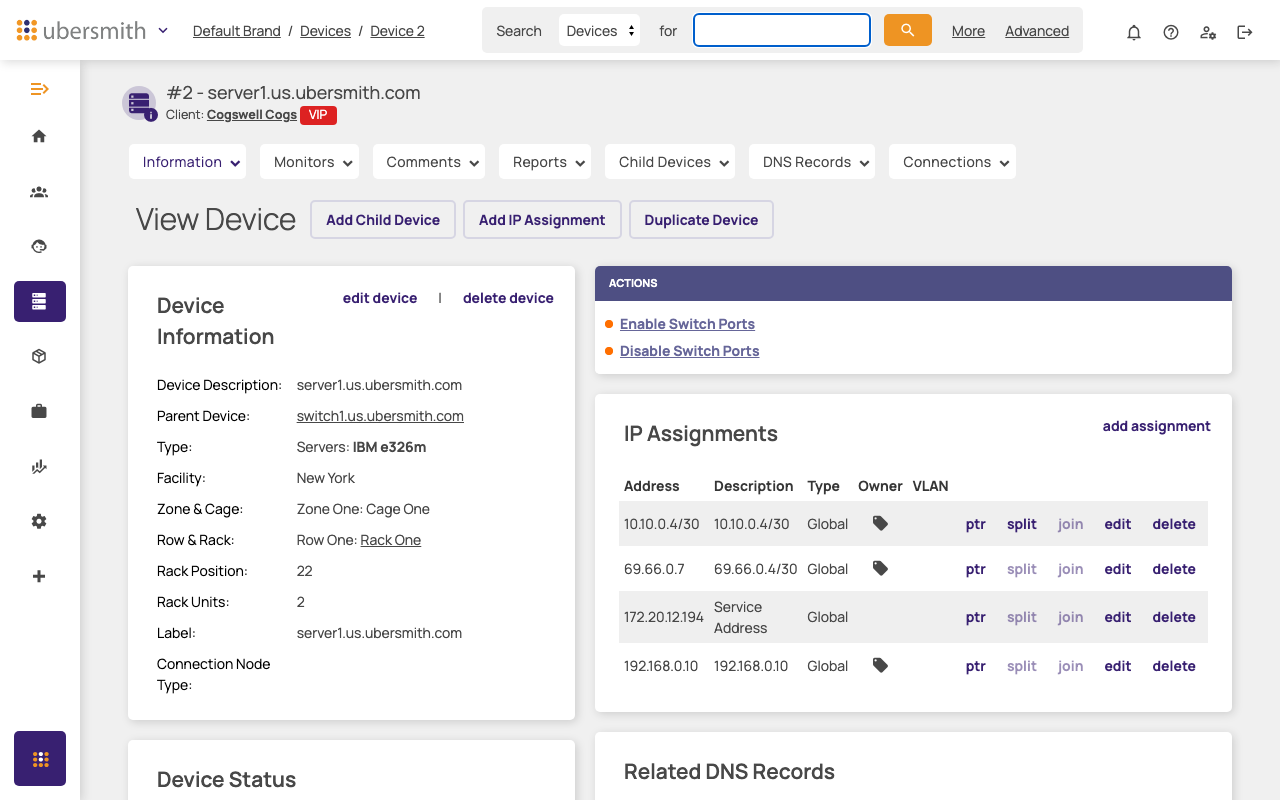
Task: Click Add IP Assignment button
Action: (542, 220)
